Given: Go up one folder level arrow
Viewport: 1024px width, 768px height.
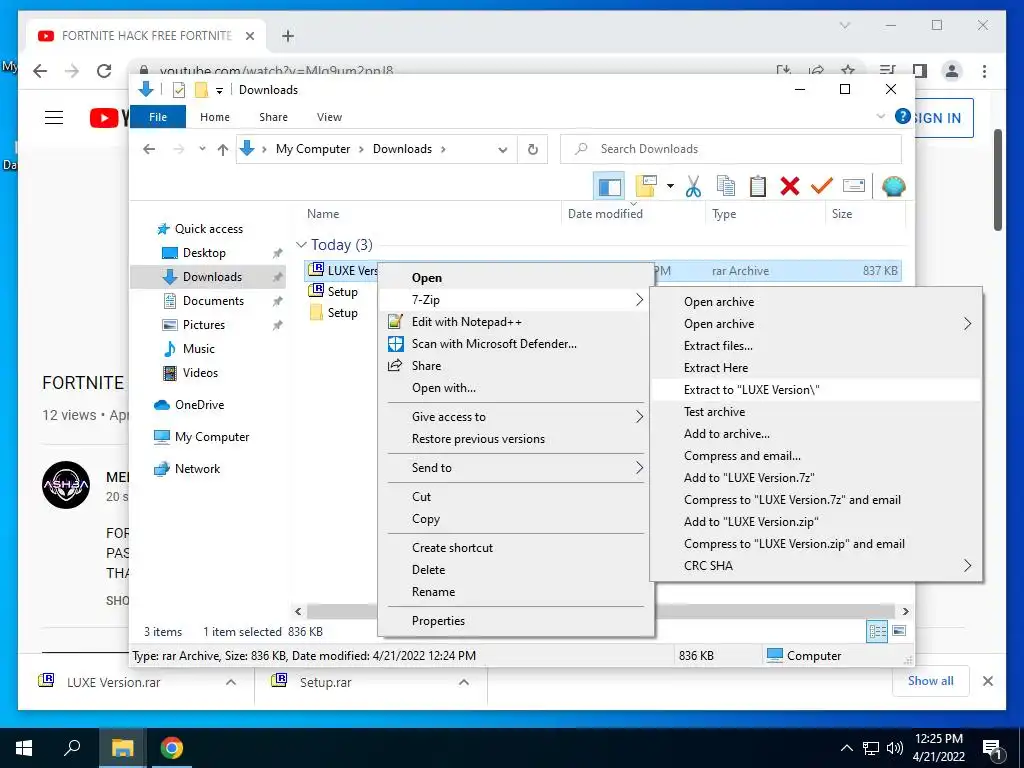Looking at the screenshot, I should pos(223,150).
